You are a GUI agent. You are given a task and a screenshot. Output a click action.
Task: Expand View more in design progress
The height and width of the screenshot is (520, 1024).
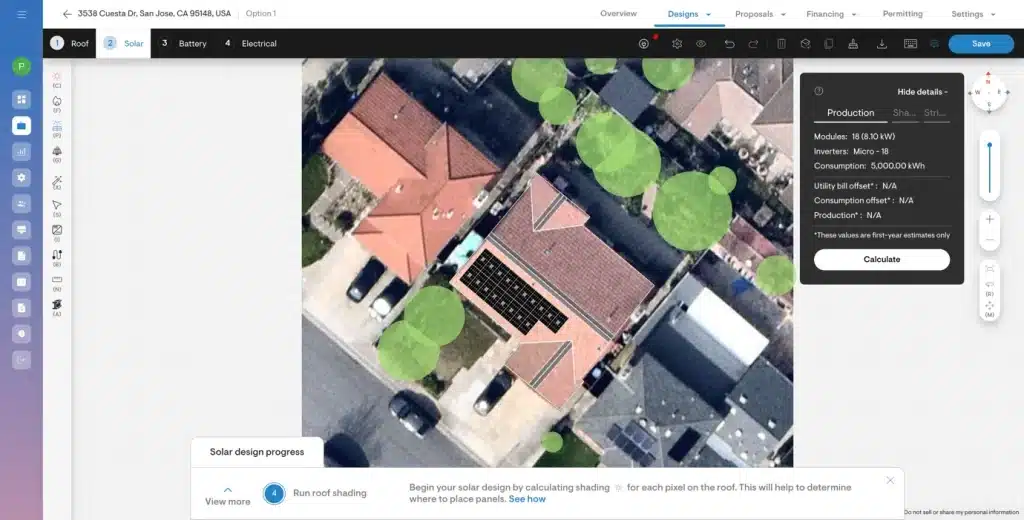[228, 496]
